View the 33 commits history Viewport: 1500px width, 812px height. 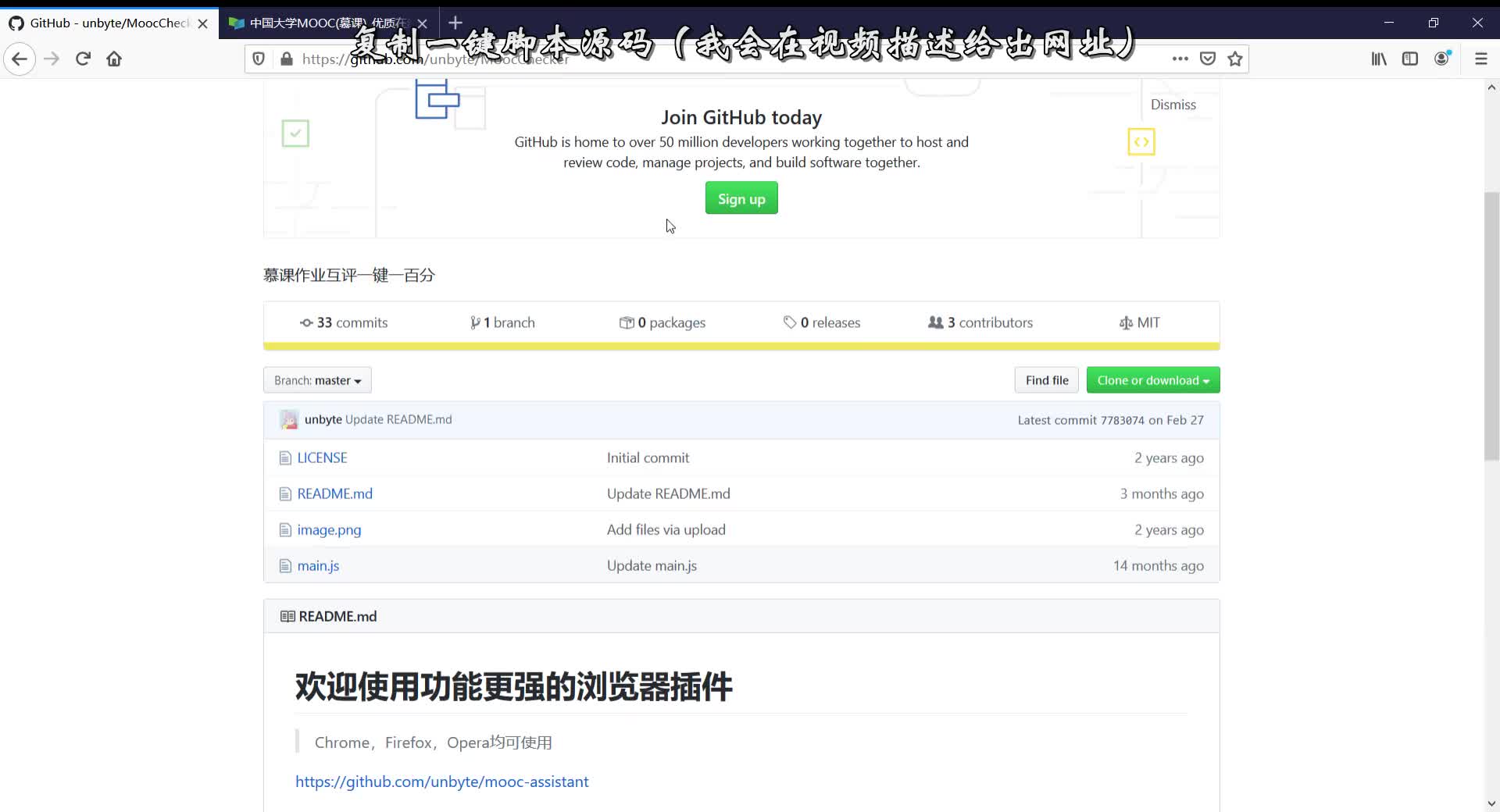344,322
